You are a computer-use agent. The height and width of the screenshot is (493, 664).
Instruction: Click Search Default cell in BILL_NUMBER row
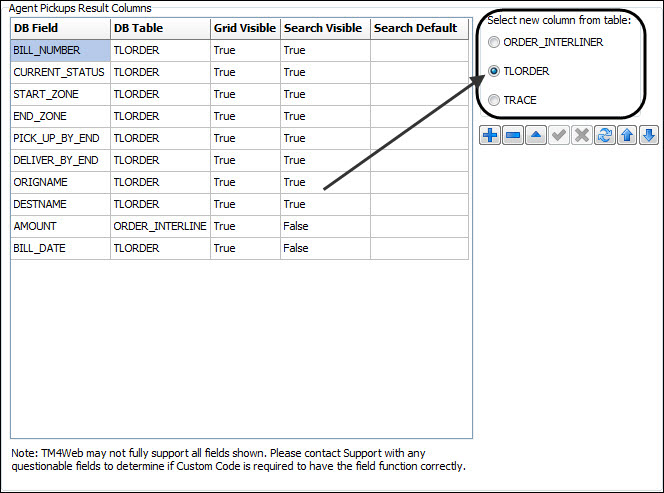420,50
